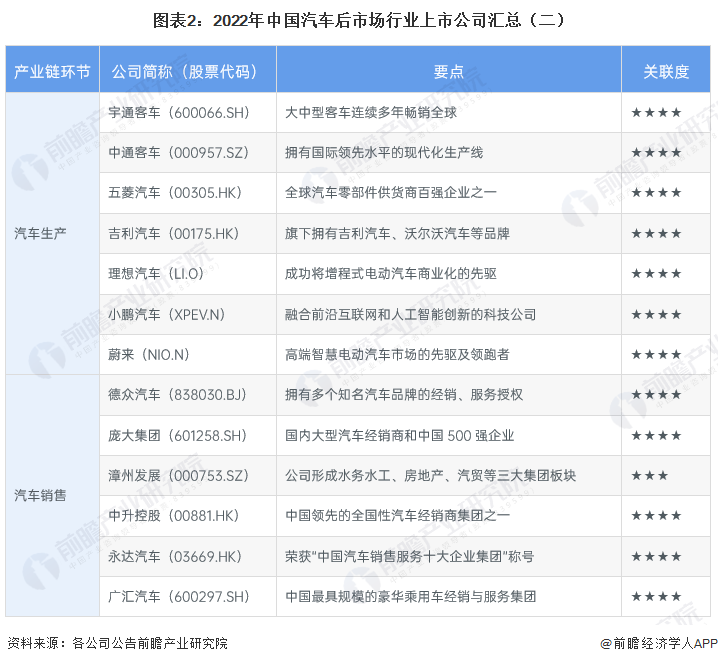Image resolution: width=718 pixels, height=664 pixels.
Task: Click the 公司简称（股票代码） column header
Action: tap(188, 71)
